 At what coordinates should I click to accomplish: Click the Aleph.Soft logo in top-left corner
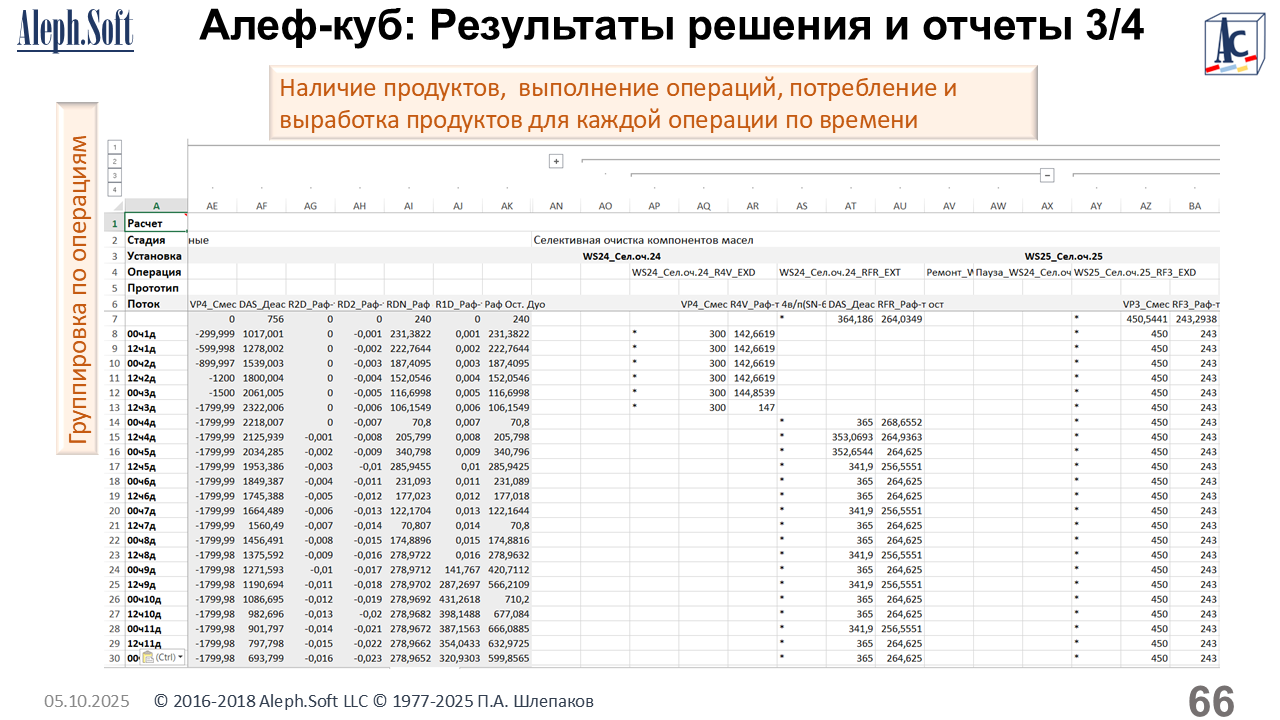click(75, 30)
